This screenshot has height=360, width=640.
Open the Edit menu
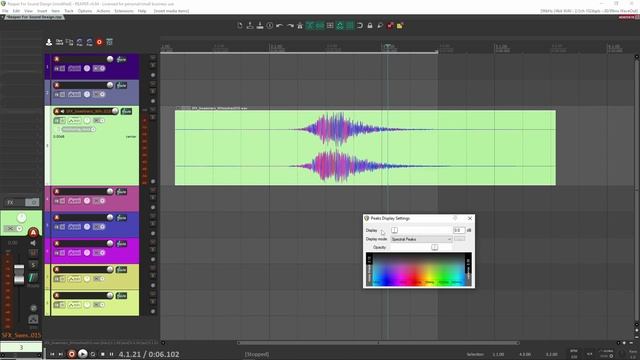tap(16, 11)
